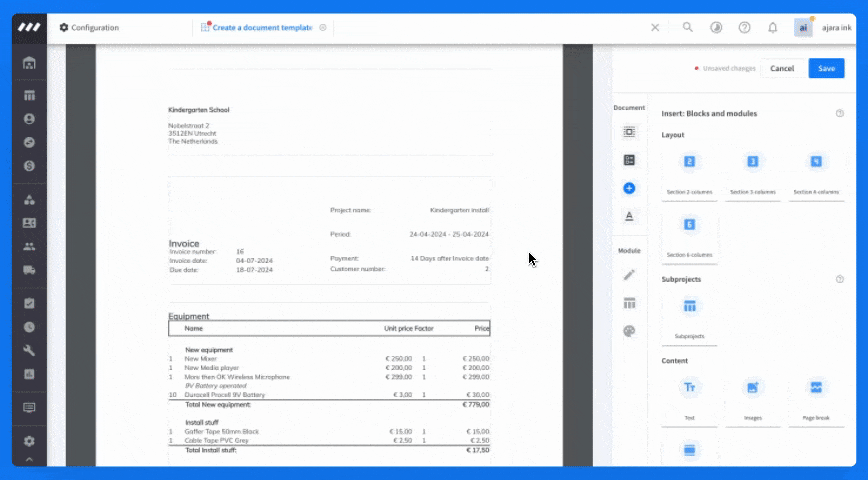Image resolution: width=868 pixels, height=480 pixels.
Task: Insert a Text content block
Action: pyautogui.click(x=689, y=399)
